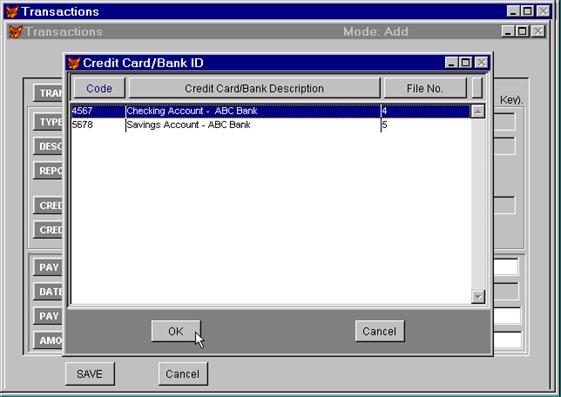This screenshot has width=561, height=397.
Task: Click the AMO label button in Transactions form
Action: click(49, 340)
